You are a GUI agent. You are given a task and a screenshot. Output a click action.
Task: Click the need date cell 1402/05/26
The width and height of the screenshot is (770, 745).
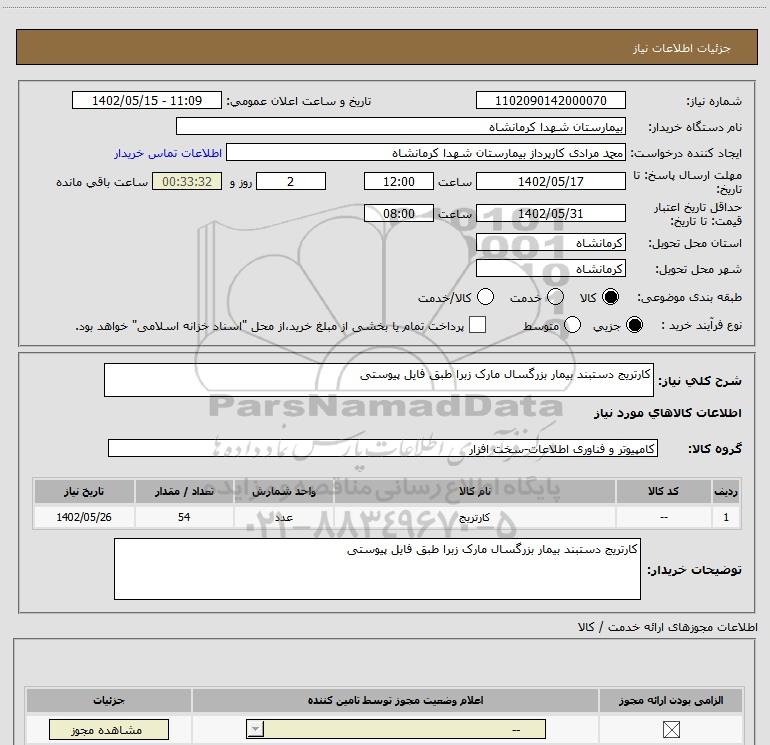tap(84, 517)
